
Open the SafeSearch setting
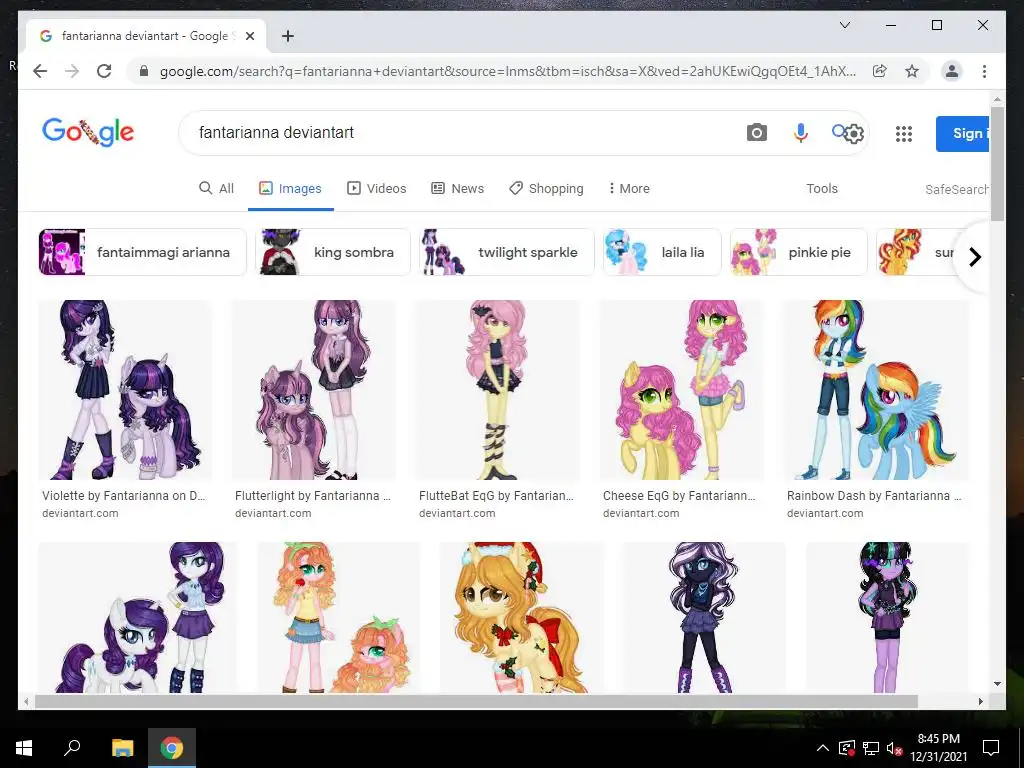point(957,189)
